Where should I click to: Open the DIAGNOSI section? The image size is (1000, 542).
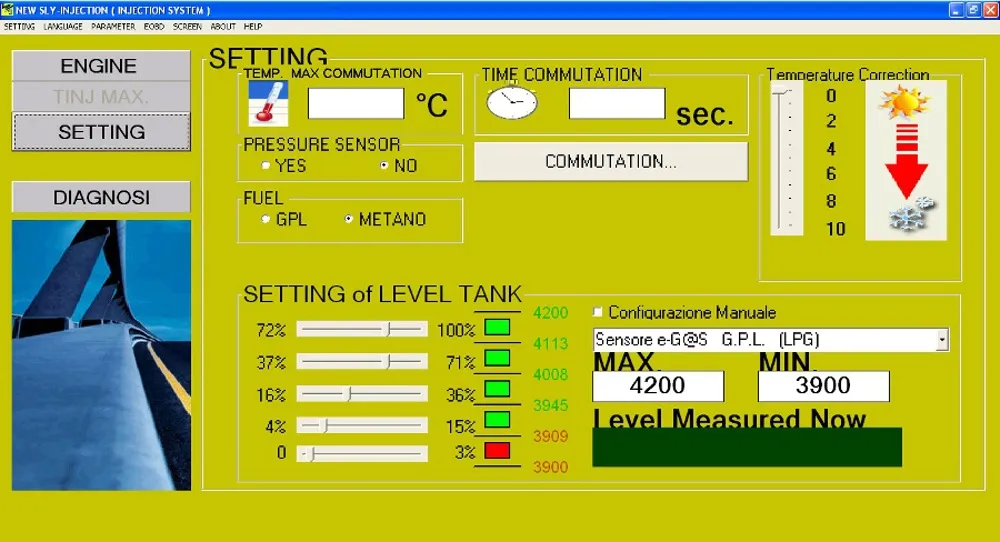[101, 197]
